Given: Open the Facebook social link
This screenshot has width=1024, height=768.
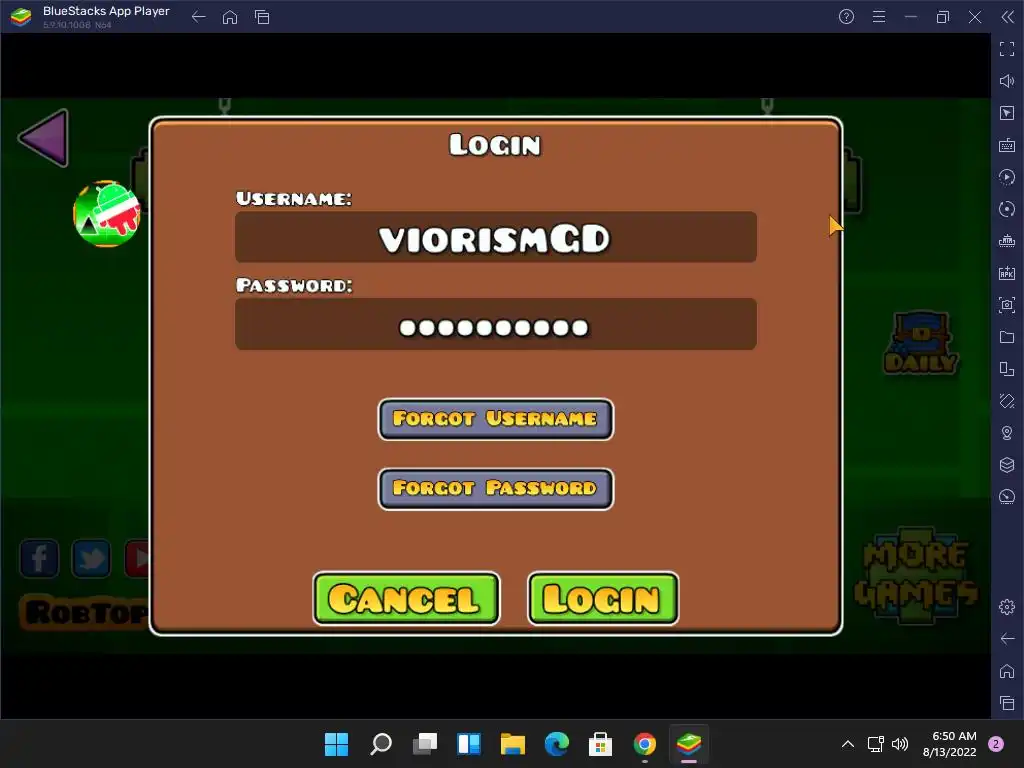Looking at the screenshot, I should pyautogui.click(x=39, y=558).
